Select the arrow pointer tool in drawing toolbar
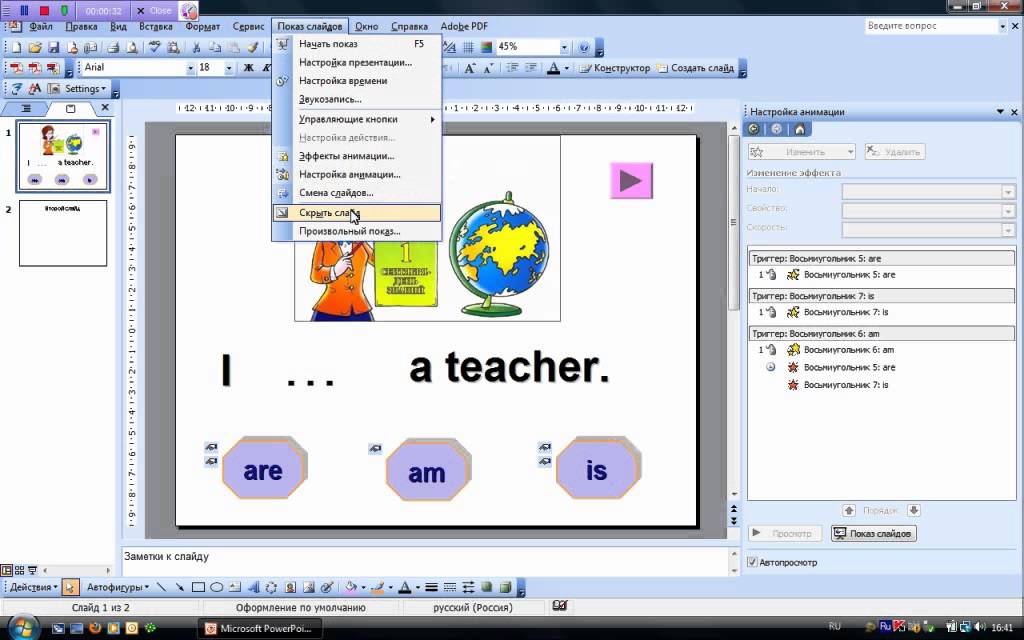This screenshot has width=1024, height=640. coord(70,587)
